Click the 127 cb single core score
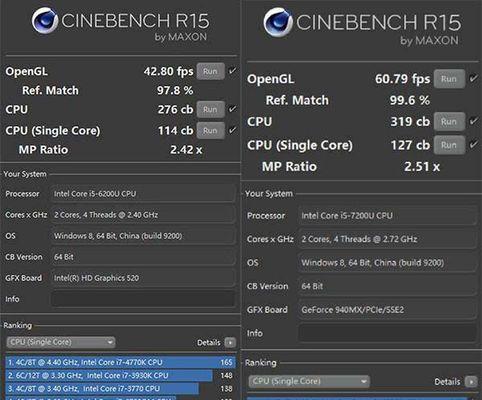The height and width of the screenshot is (400, 482). [410, 145]
